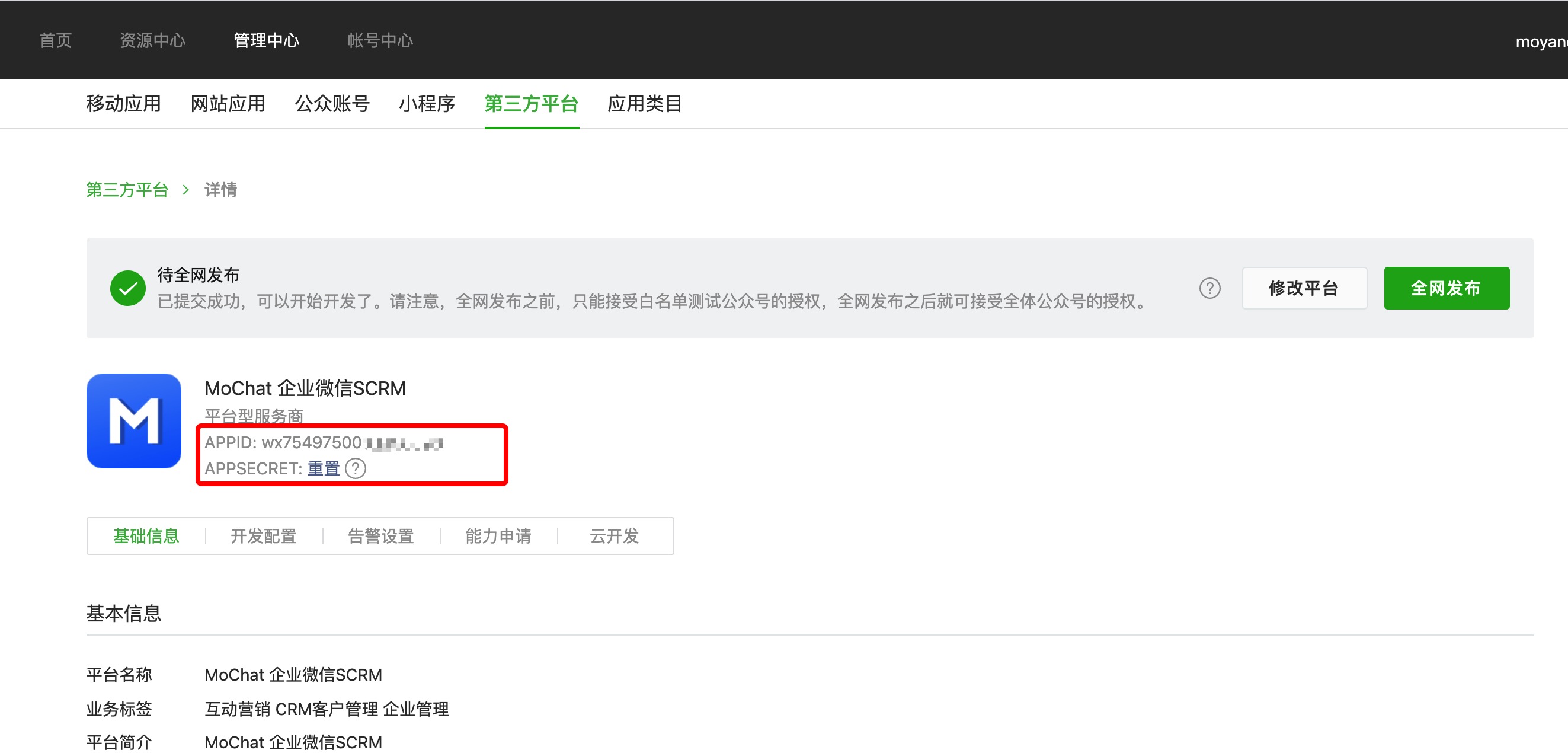This screenshot has width=1568, height=753.
Task: Go back via 第三方平台 breadcrumb link
Action: pos(127,190)
